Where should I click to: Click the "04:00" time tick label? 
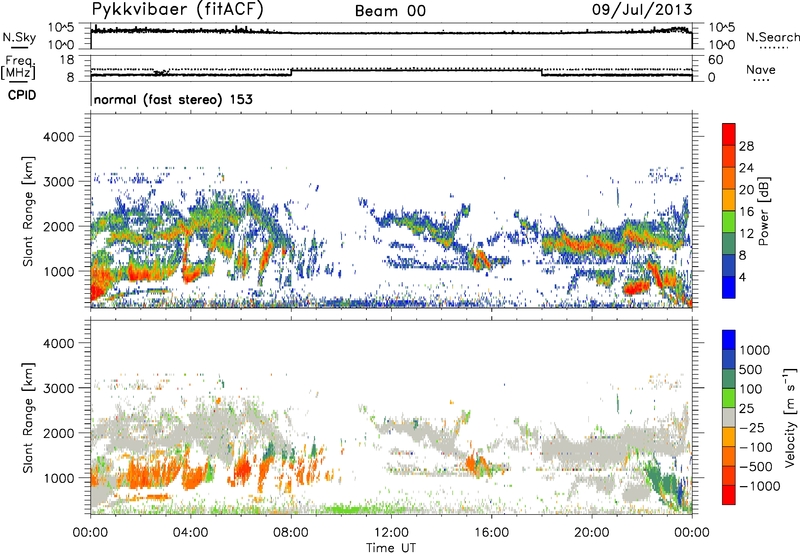pos(191,533)
